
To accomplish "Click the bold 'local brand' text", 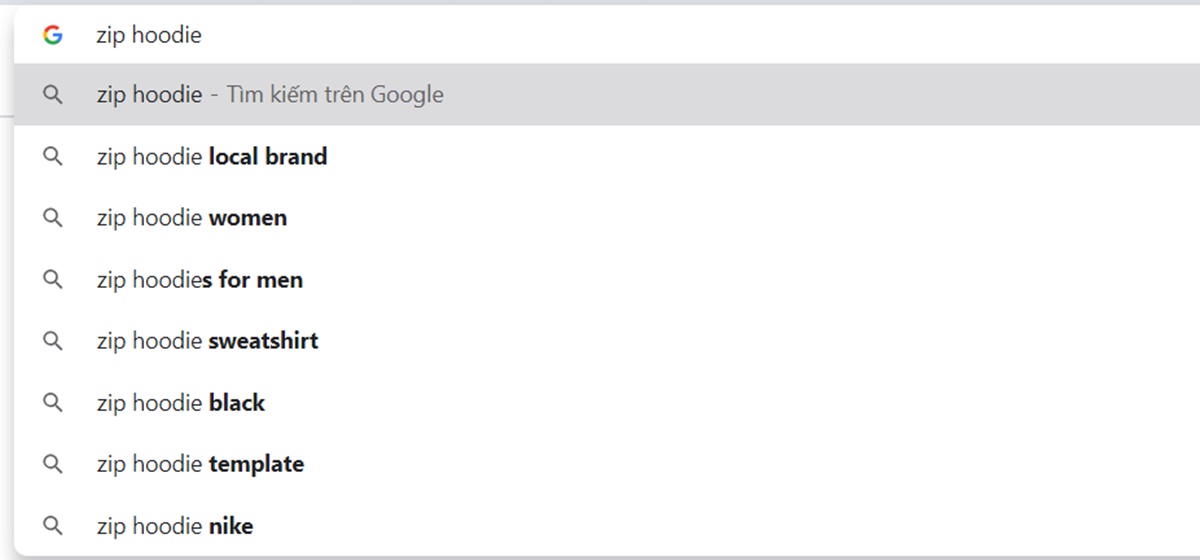I will tap(268, 157).
